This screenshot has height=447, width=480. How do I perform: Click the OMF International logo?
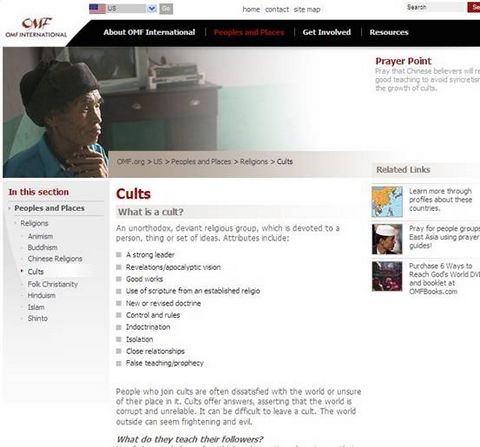click(x=36, y=27)
